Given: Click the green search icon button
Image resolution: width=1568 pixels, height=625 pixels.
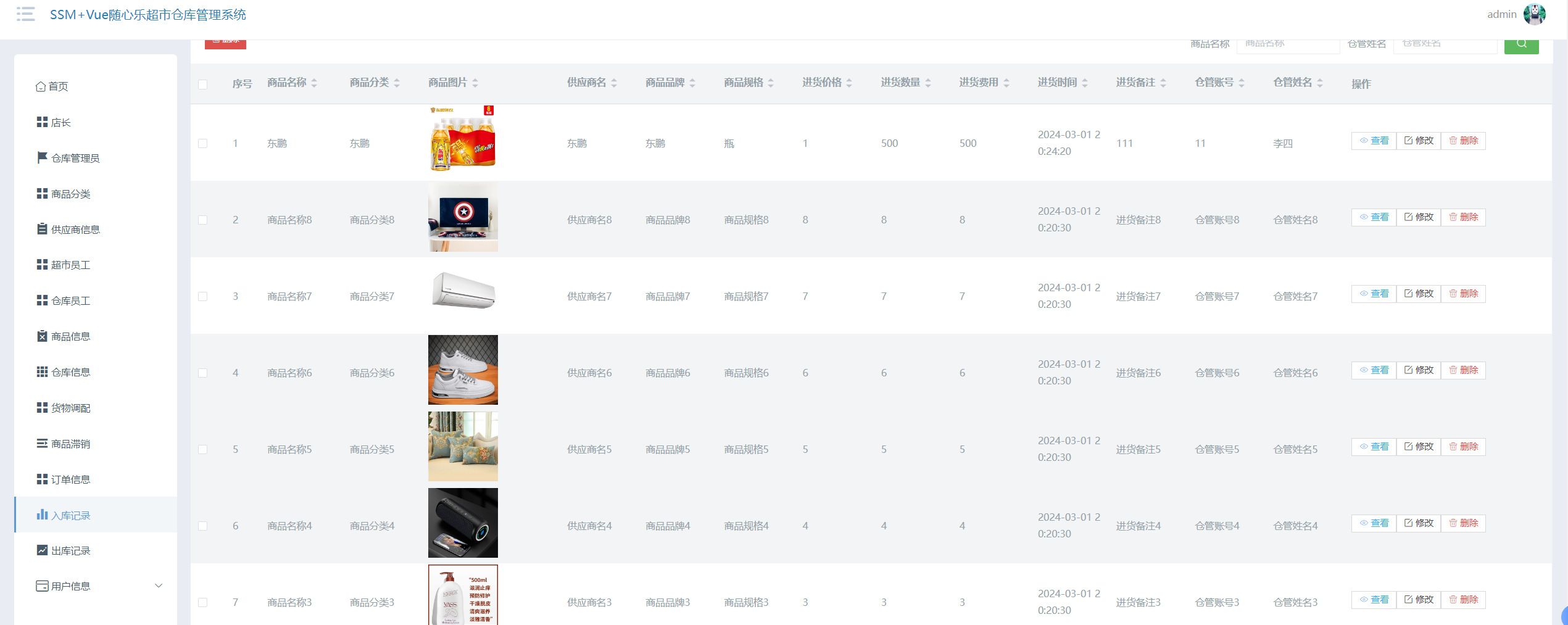Looking at the screenshot, I should click(1521, 44).
